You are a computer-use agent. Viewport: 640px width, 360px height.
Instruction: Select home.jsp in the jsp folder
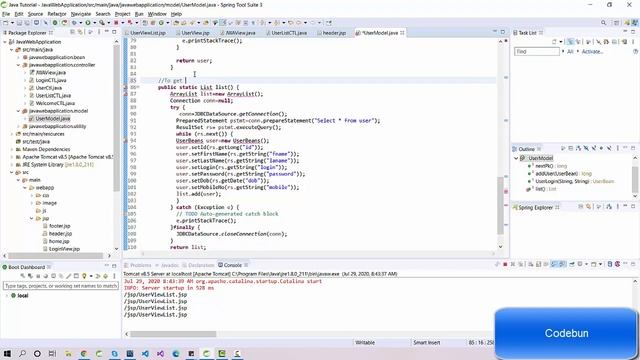tap(59, 241)
